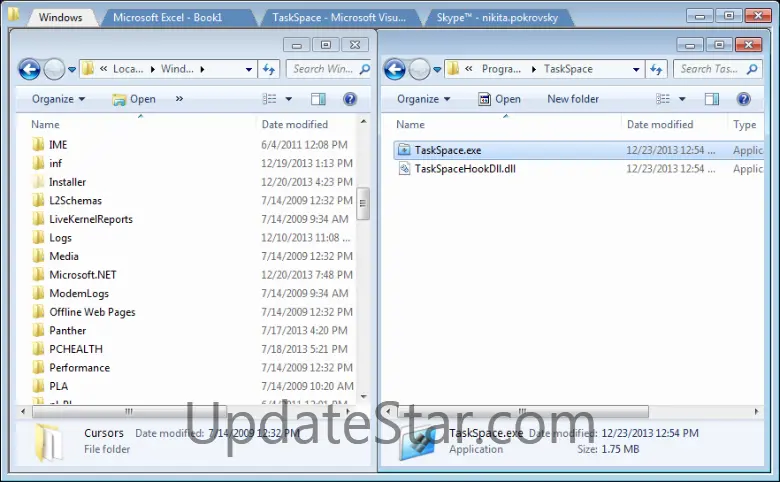The image size is (780, 482).
Task: Switch to the TaskSpace - Microsoft Visual tab
Action: 339,17
